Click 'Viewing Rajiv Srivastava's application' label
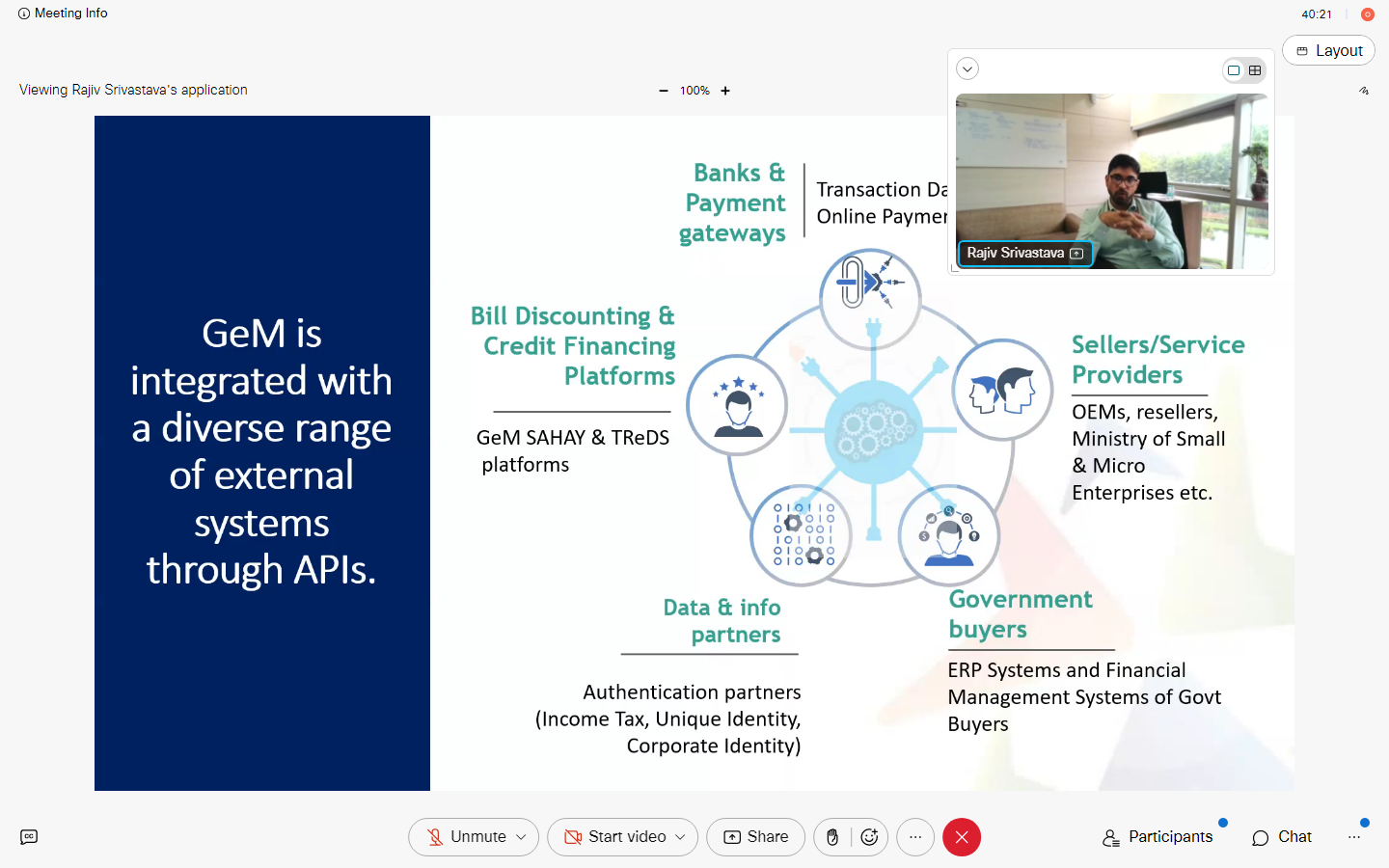The height and width of the screenshot is (868, 1389). [x=133, y=90]
